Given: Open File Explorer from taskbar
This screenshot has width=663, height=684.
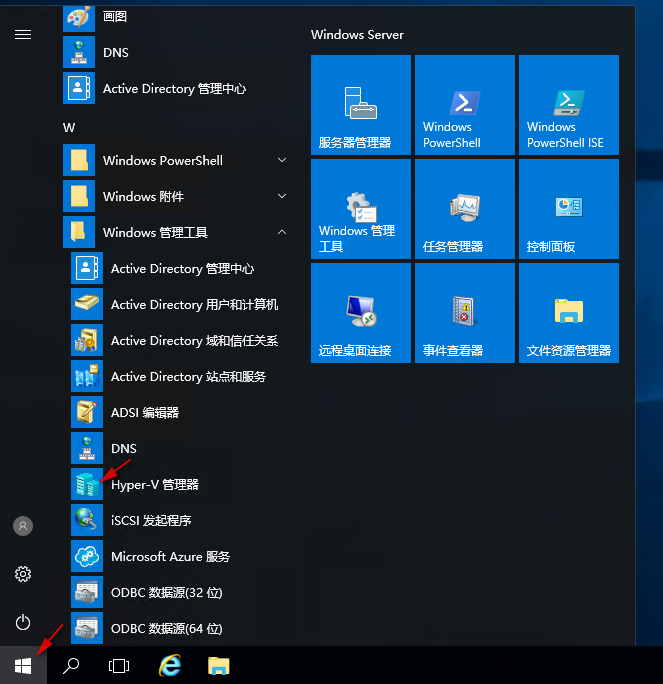Looking at the screenshot, I should (219, 666).
